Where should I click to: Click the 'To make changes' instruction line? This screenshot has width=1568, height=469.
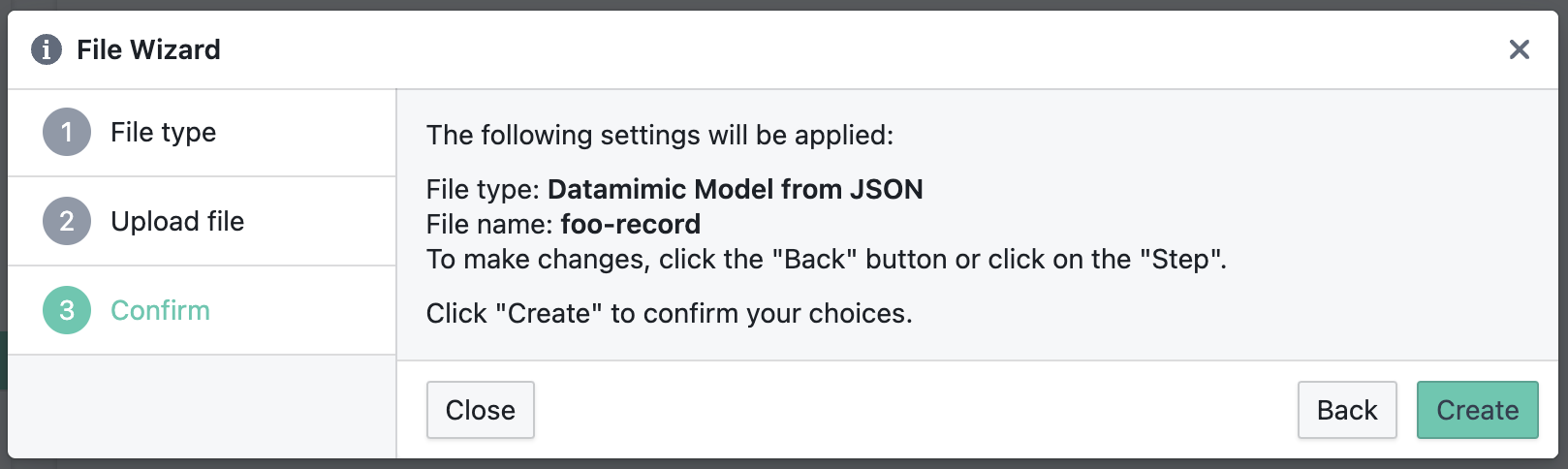click(x=827, y=259)
